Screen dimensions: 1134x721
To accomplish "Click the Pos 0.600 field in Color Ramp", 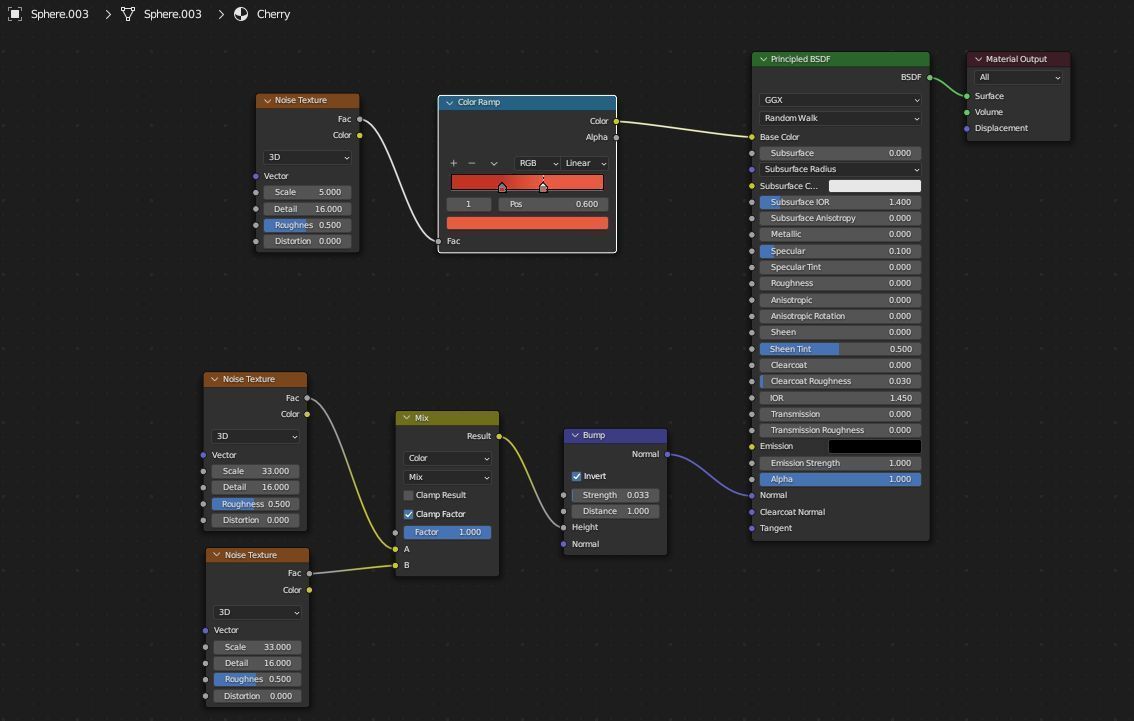I will click(553, 205).
